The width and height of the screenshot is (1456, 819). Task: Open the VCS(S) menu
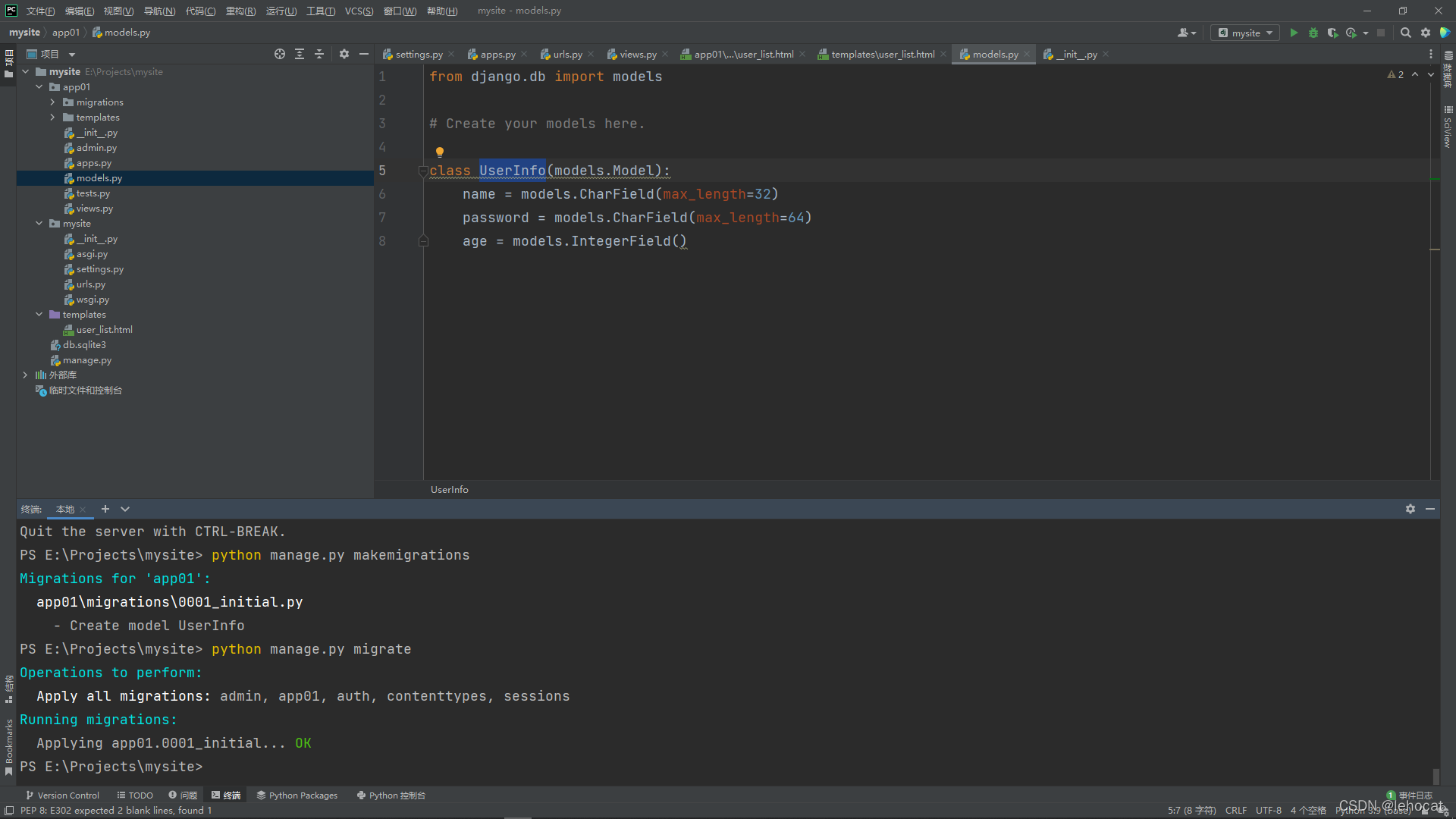click(359, 11)
